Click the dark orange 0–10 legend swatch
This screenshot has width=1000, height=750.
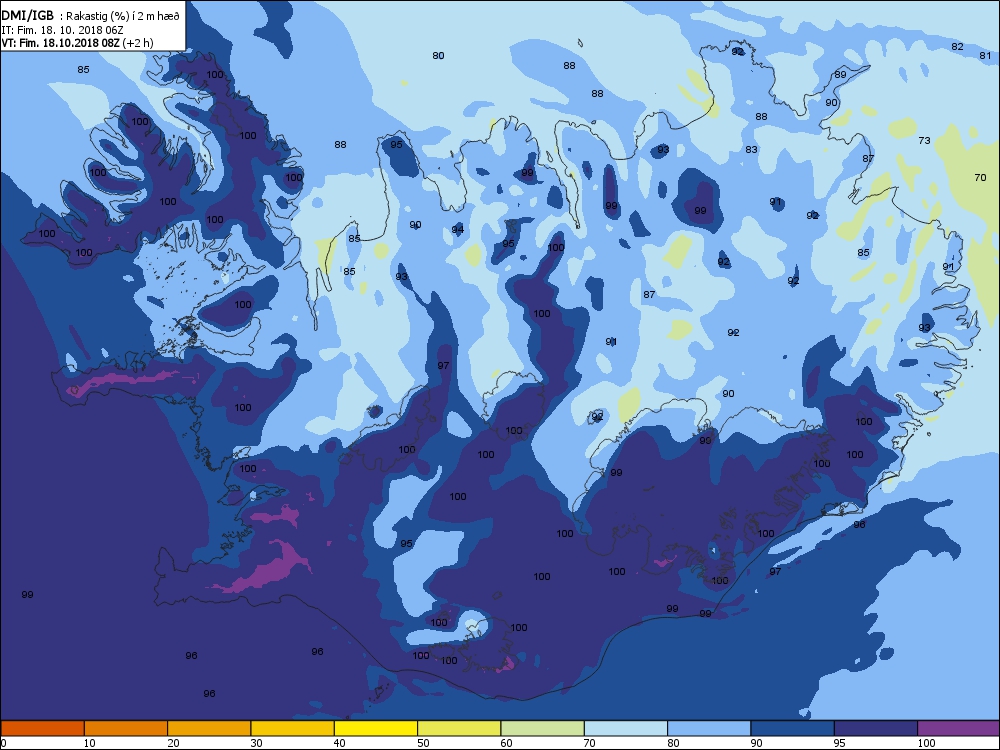click(x=42, y=728)
